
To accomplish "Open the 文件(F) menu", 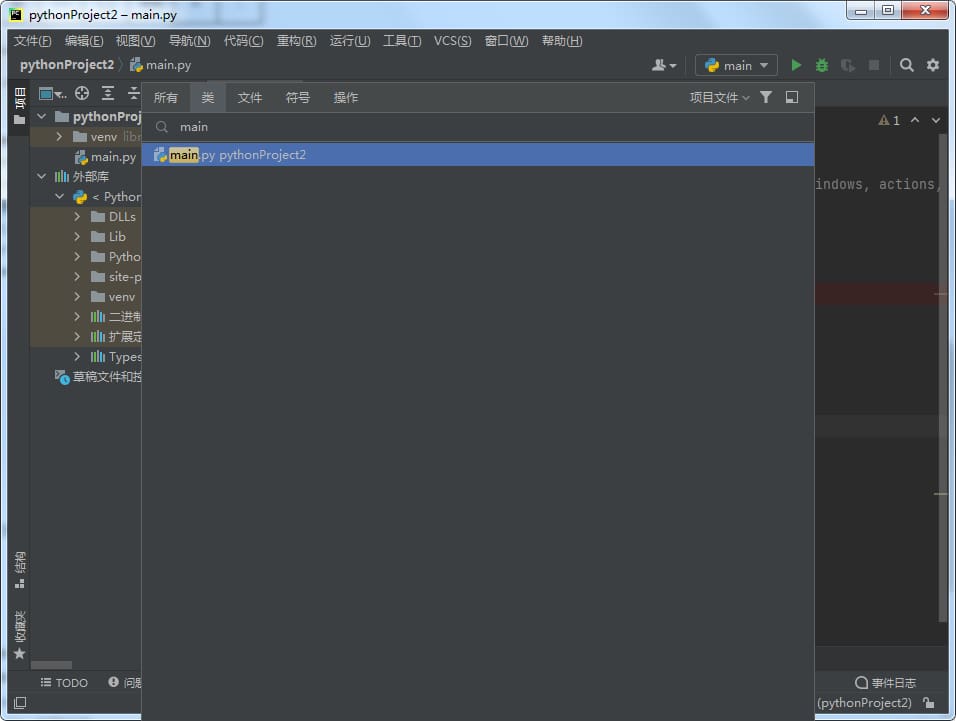I will click(x=32, y=41).
